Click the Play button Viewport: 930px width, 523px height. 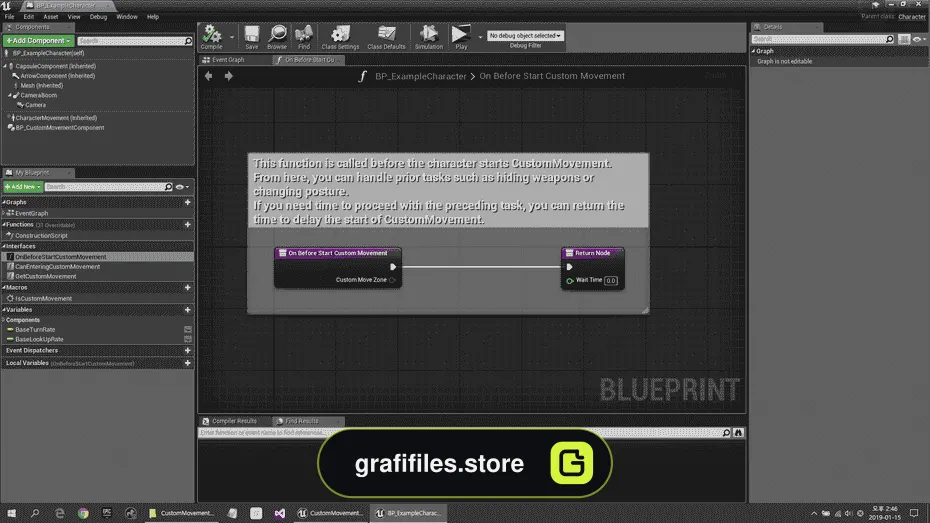[461, 37]
